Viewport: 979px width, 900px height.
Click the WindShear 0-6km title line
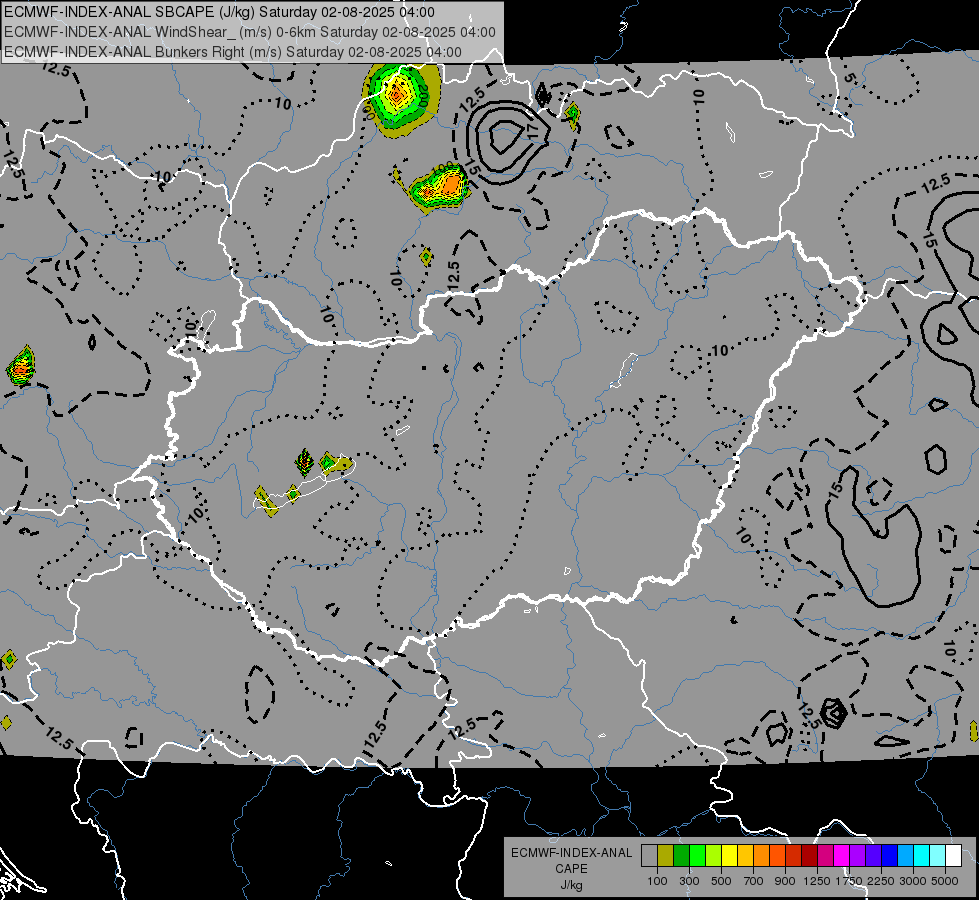pyautogui.click(x=250, y=32)
